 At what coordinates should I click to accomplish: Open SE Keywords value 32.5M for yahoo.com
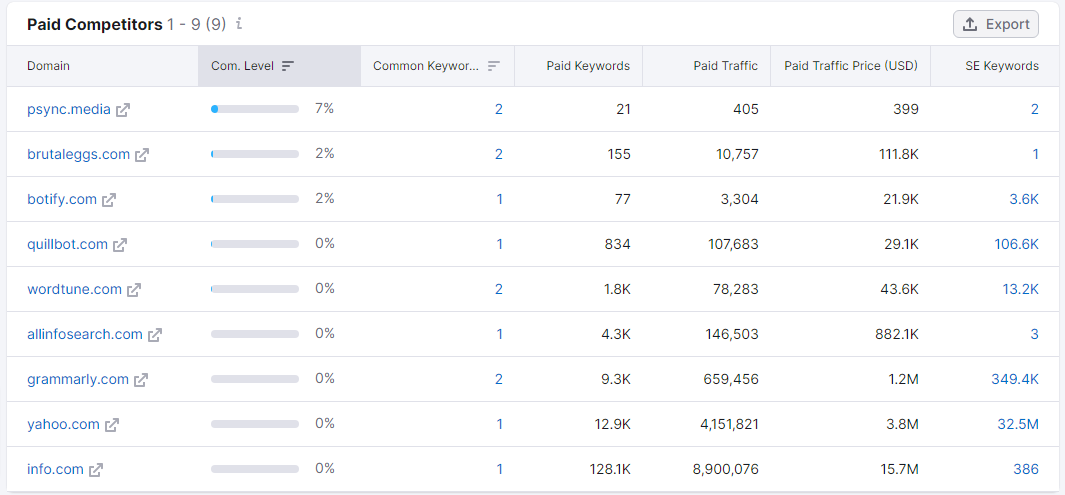1018,425
